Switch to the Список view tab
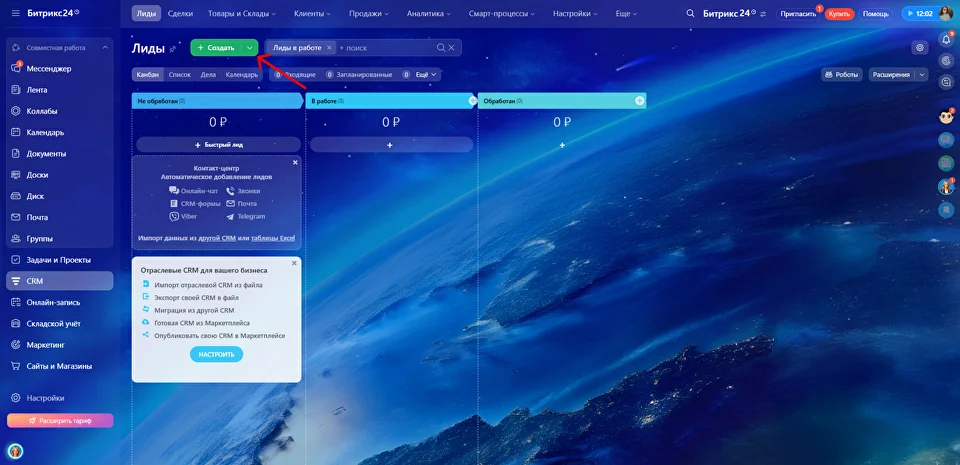Screen dimensions: 960x465 [x=179, y=75]
